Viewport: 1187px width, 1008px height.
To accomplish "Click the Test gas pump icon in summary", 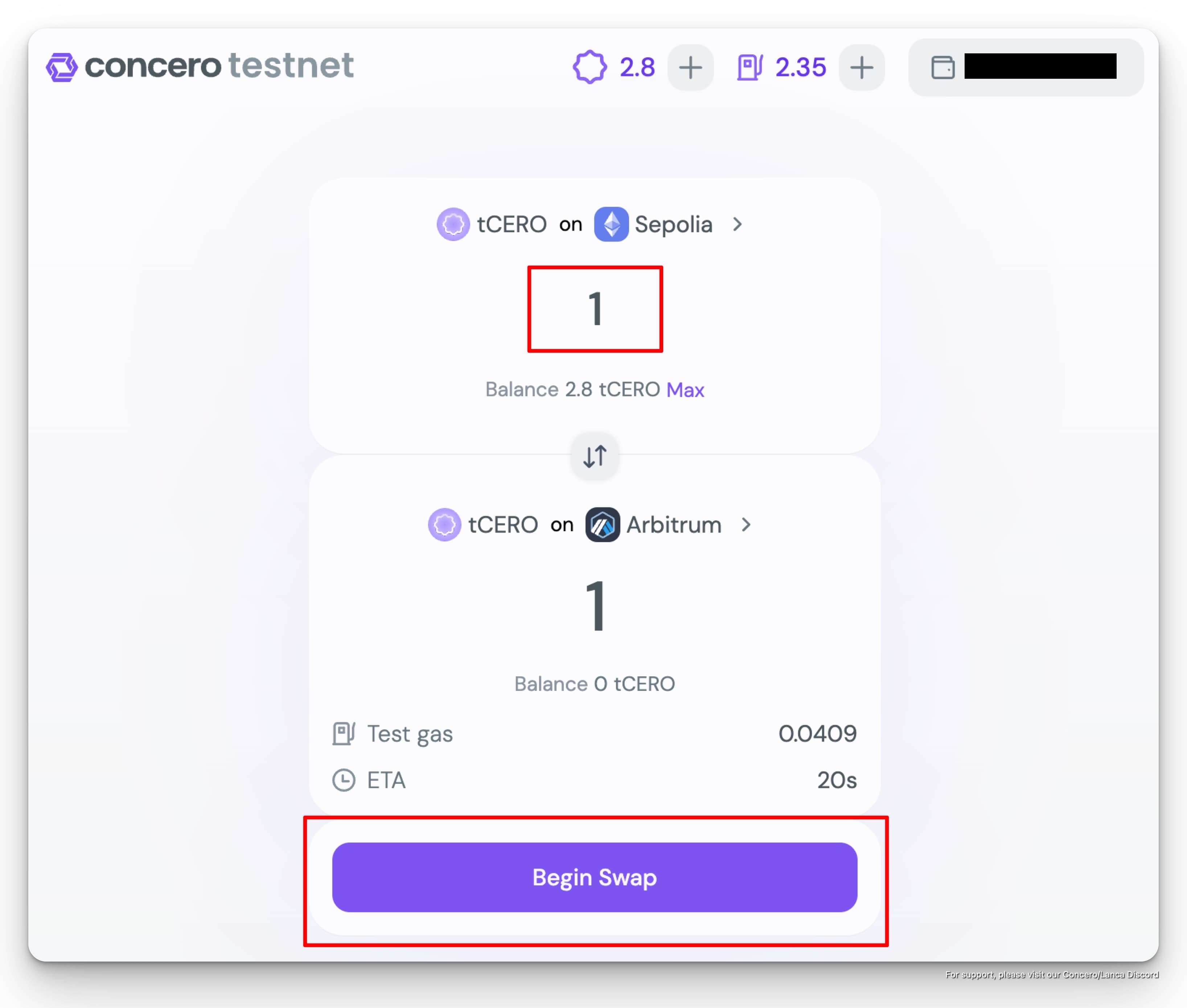I will point(344,734).
